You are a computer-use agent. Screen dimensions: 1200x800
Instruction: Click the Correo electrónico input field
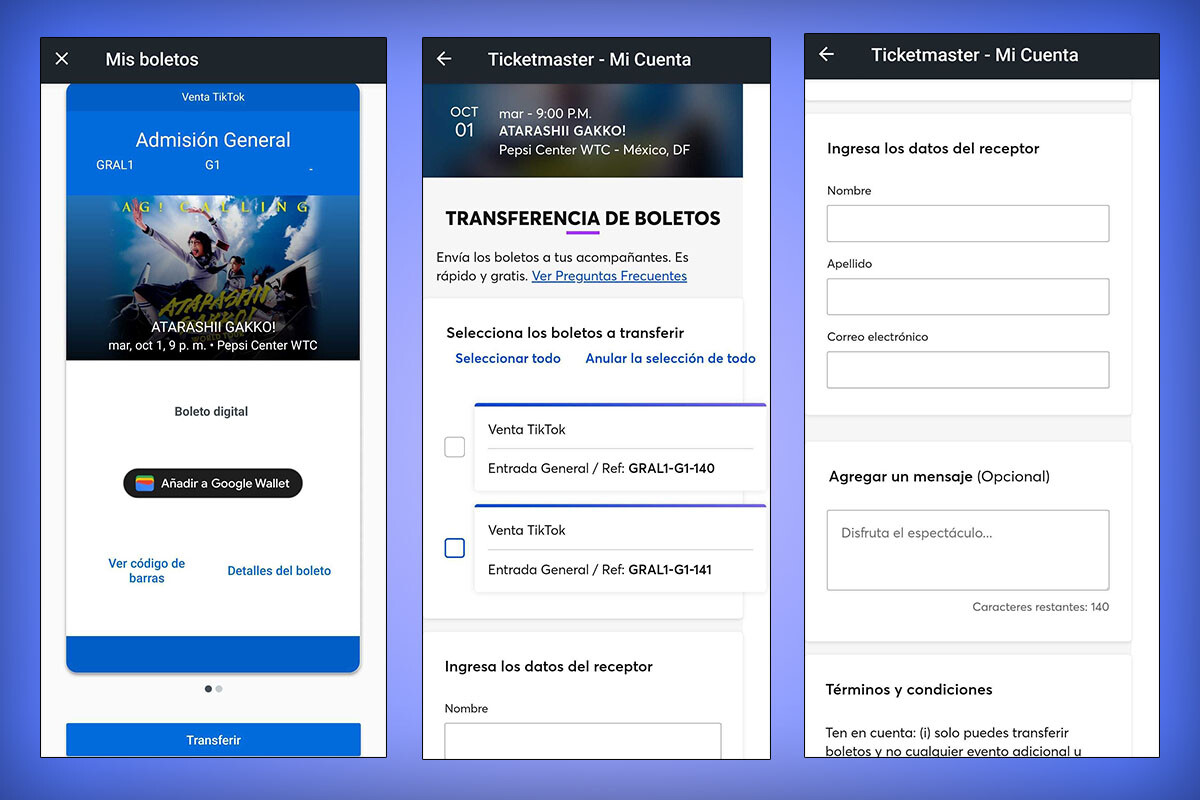pos(967,370)
